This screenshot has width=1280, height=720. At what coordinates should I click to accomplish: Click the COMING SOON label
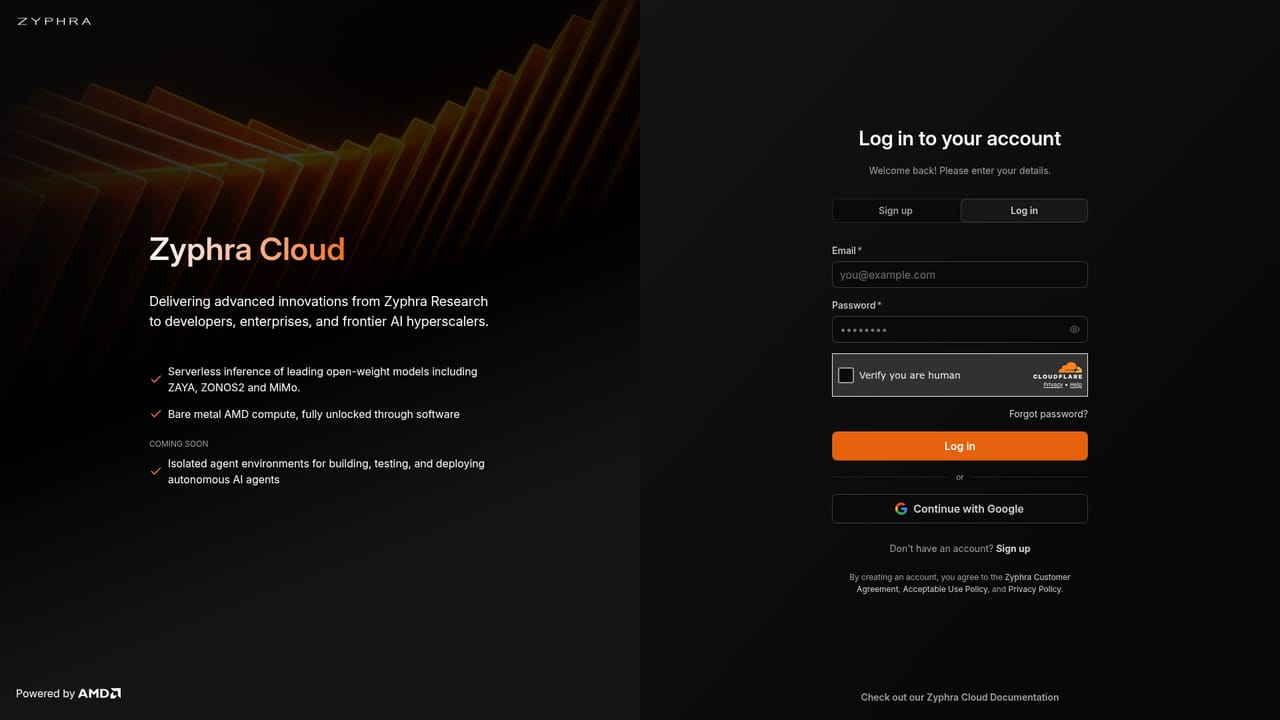[x=179, y=444]
